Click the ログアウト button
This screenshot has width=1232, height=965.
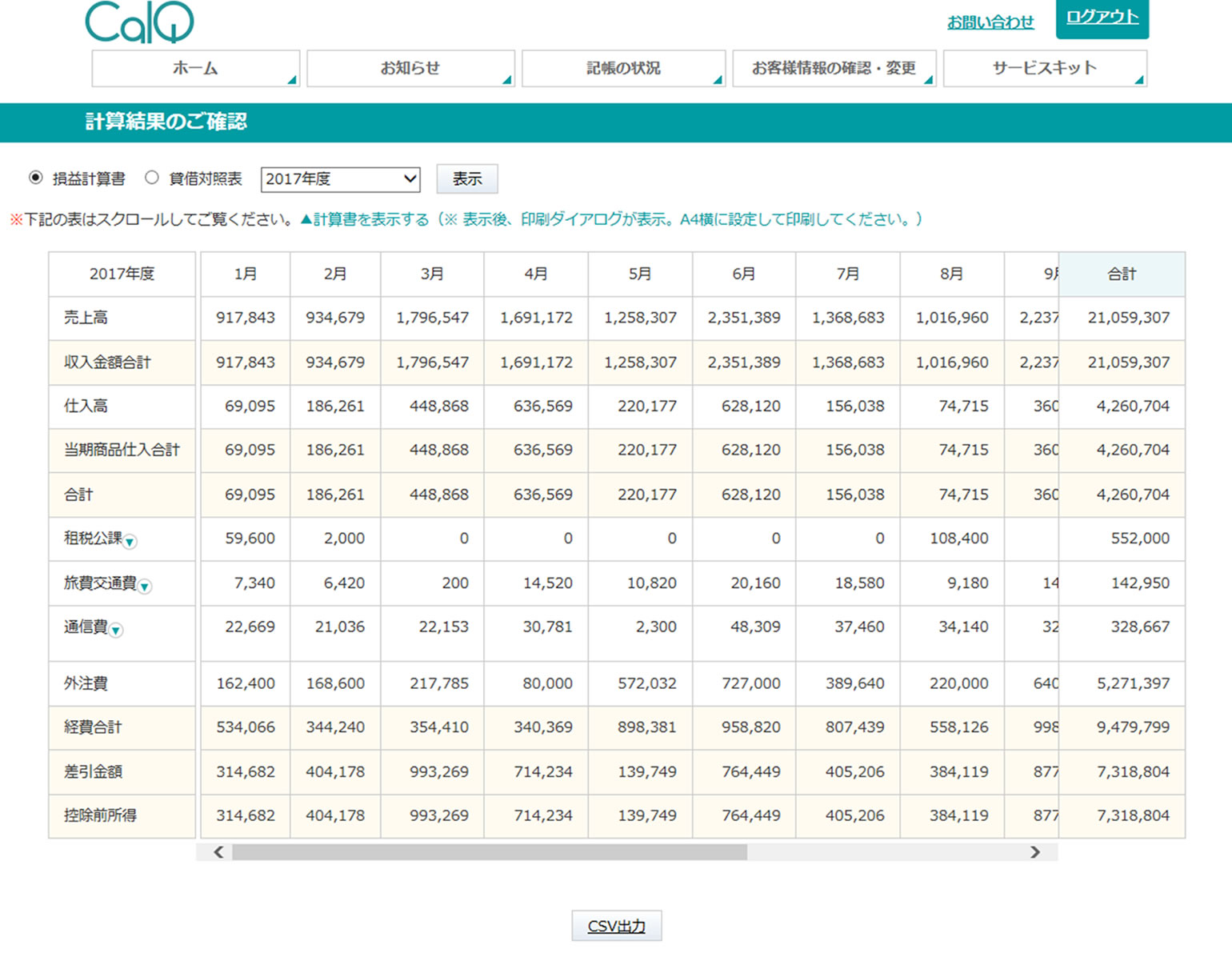[x=1102, y=18]
